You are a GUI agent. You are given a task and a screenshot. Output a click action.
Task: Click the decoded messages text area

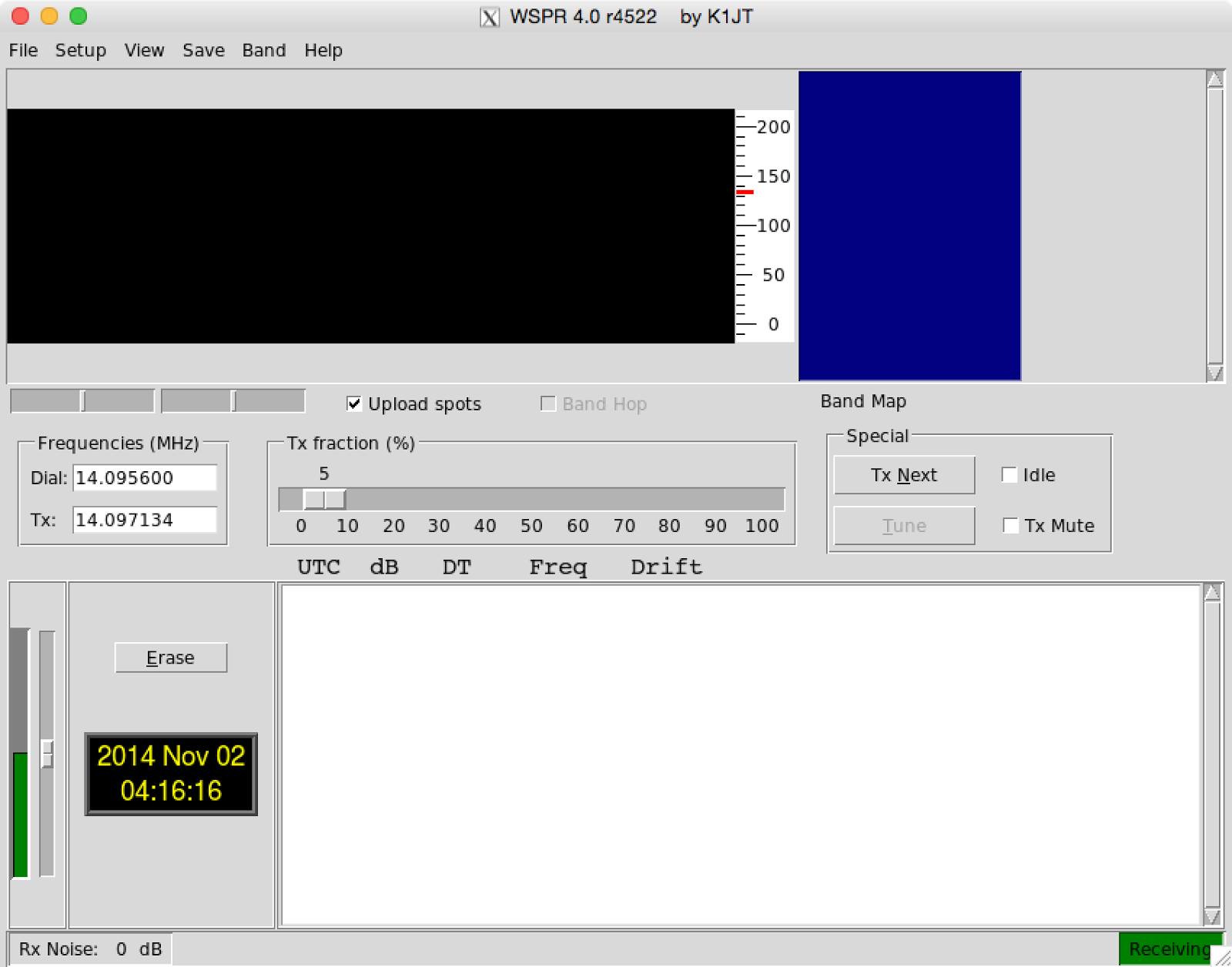pyautogui.click(x=741, y=755)
